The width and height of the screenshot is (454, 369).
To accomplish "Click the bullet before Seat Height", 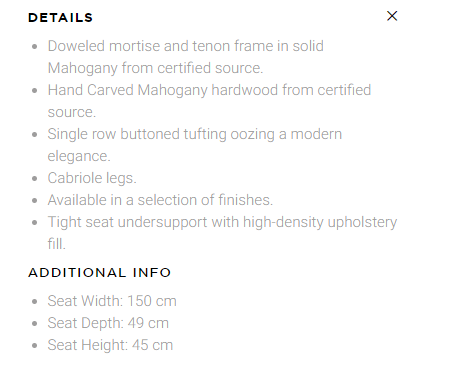I will coord(35,346).
